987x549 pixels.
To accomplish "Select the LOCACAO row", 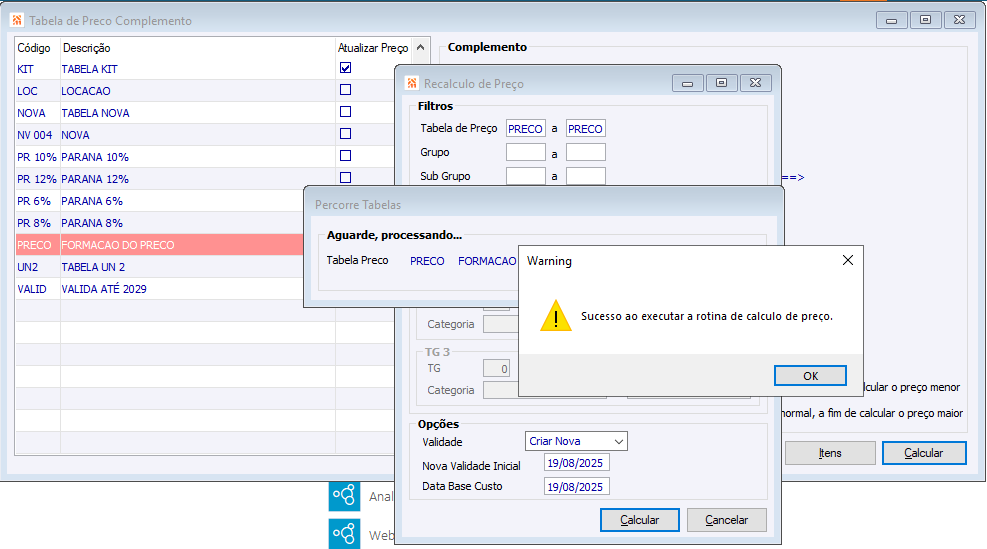I will pos(205,91).
